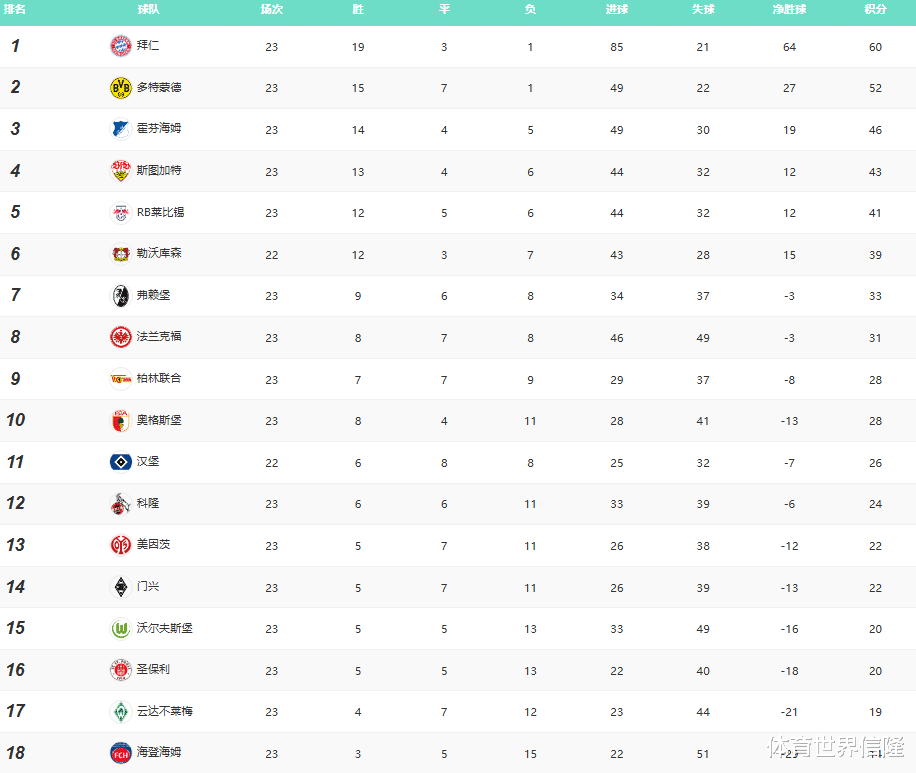This screenshot has width=916, height=773.
Task: Click the Bayern Munich club logo
Action: coord(120,46)
